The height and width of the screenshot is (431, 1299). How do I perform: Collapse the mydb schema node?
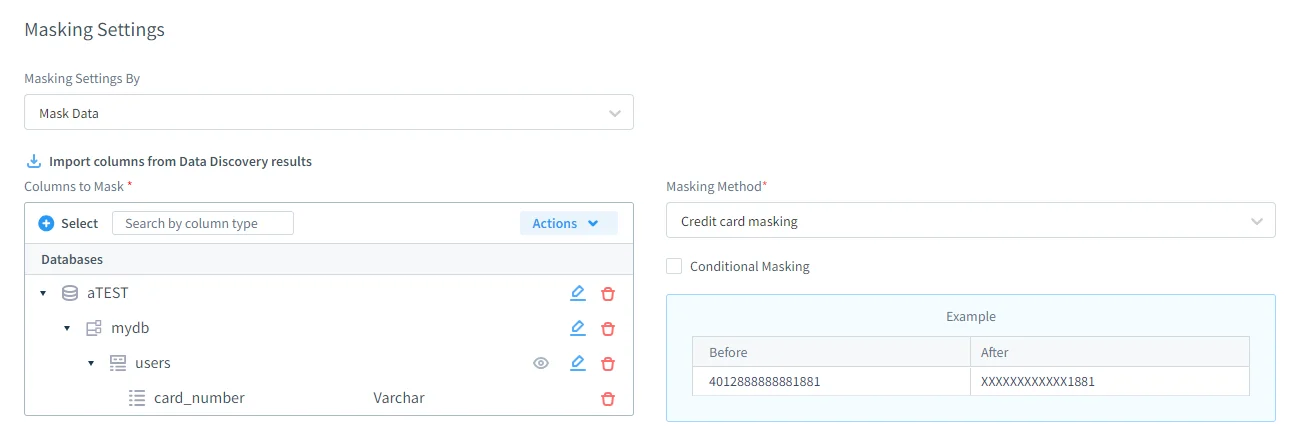point(67,329)
